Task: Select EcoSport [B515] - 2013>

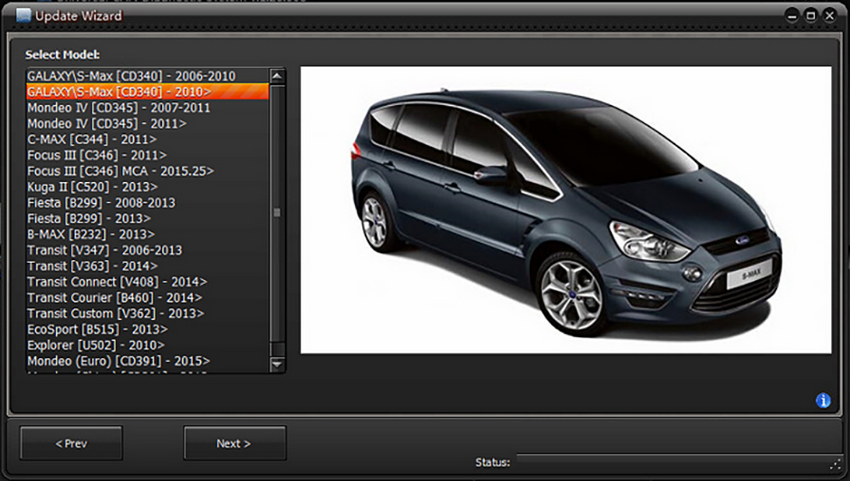Action: pyautogui.click(x=147, y=329)
